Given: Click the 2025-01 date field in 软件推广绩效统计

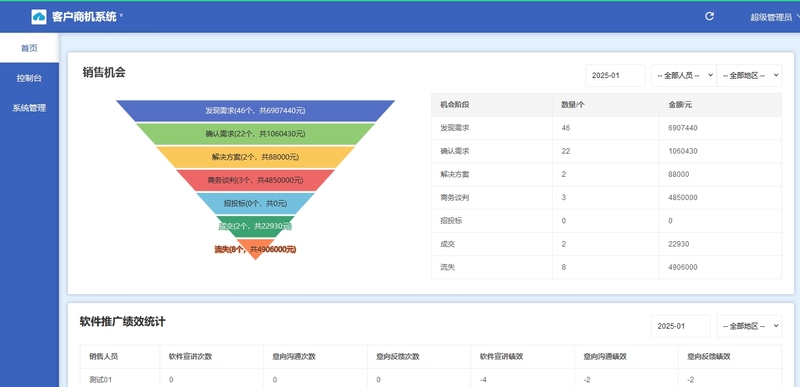Looking at the screenshot, I should [x=681, y=326].
